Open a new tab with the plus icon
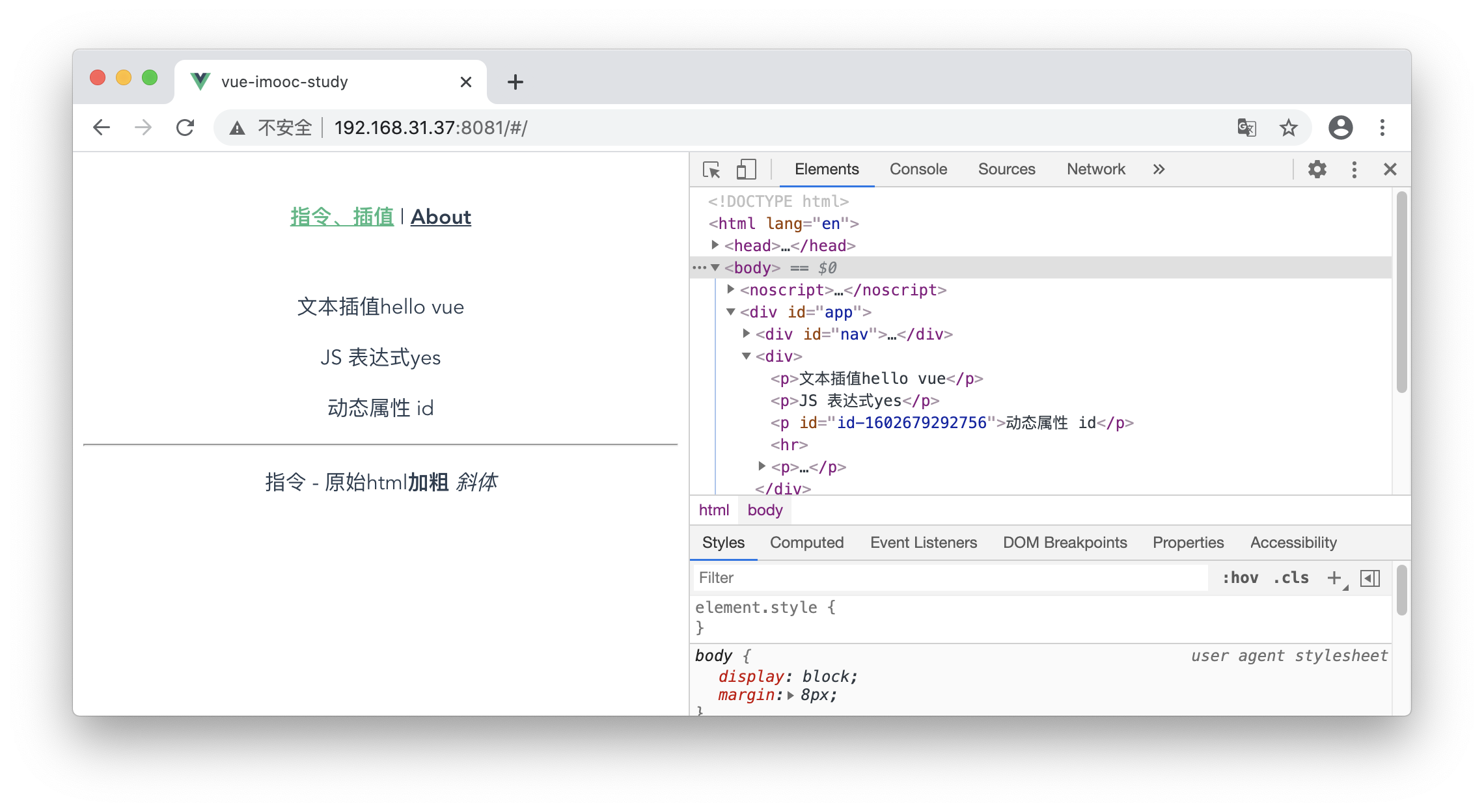 coord(515,82)
